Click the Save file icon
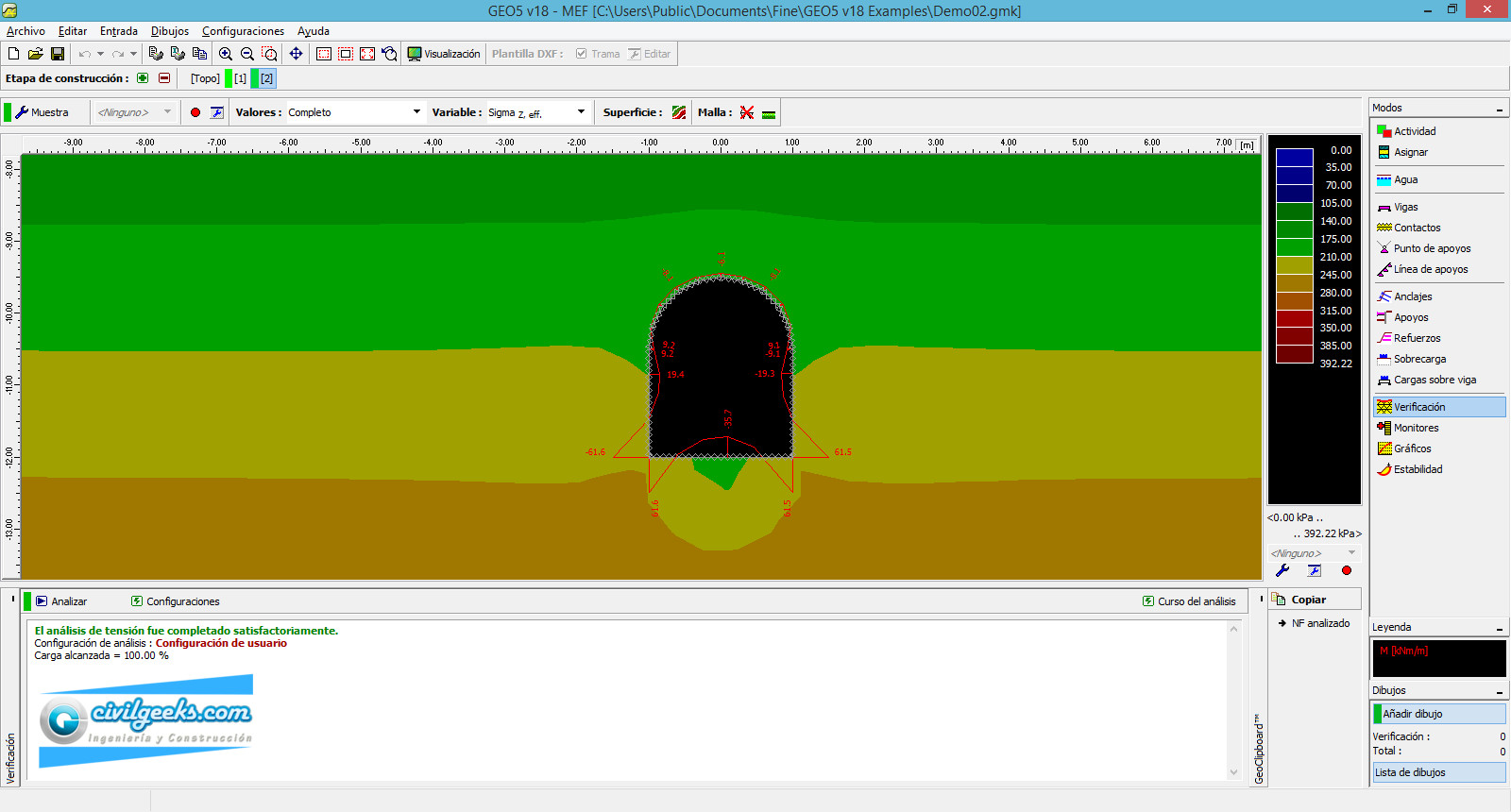The width and height of the screenshot is (1511, 812). click(58, 54)
